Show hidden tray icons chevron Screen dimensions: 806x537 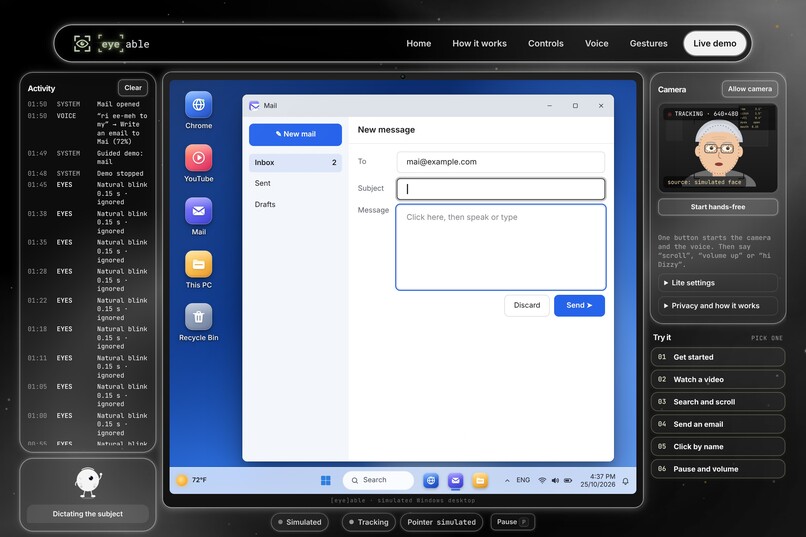point(507,480)
